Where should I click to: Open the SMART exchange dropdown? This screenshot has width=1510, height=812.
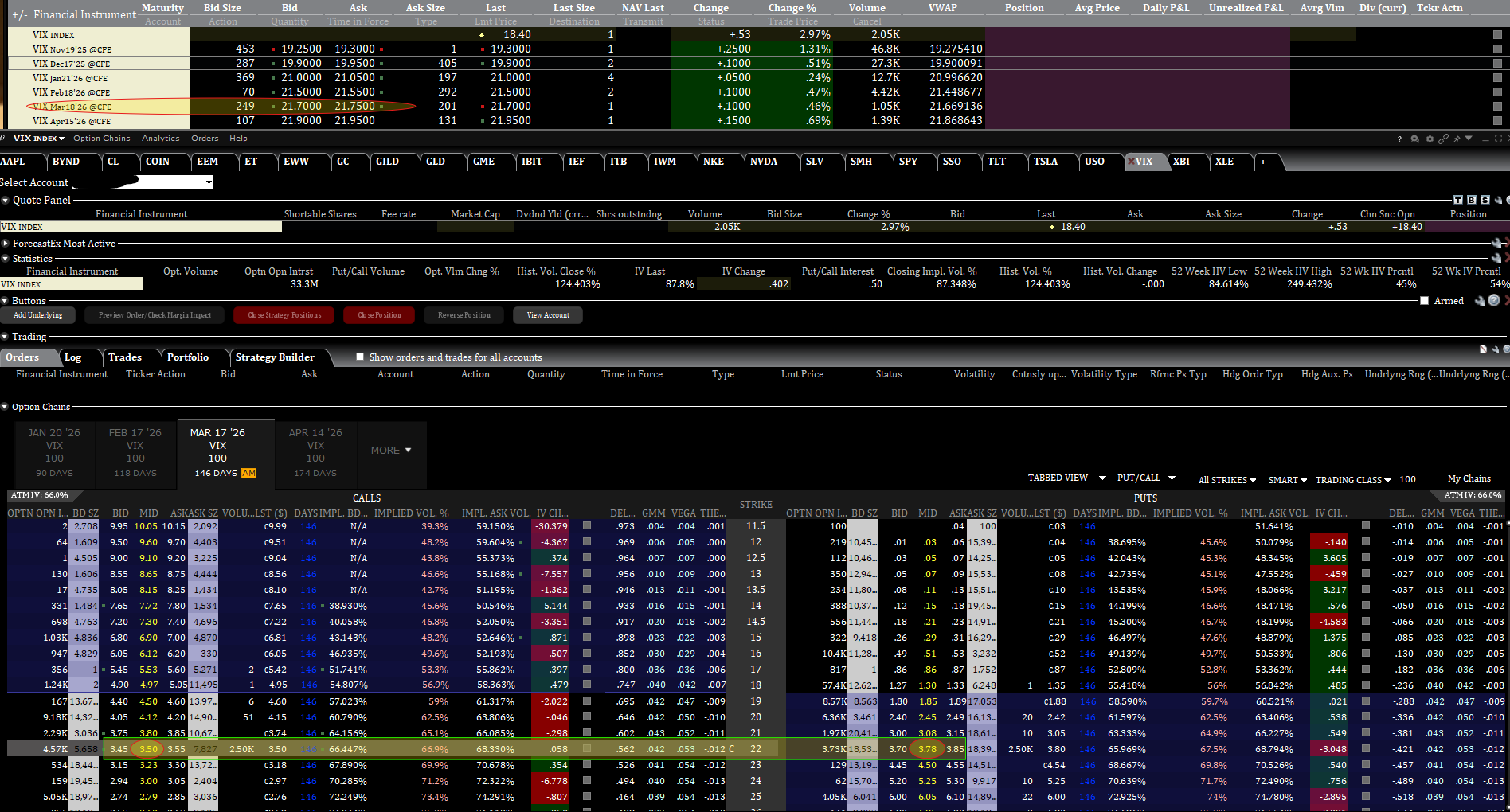(1288, 480)
